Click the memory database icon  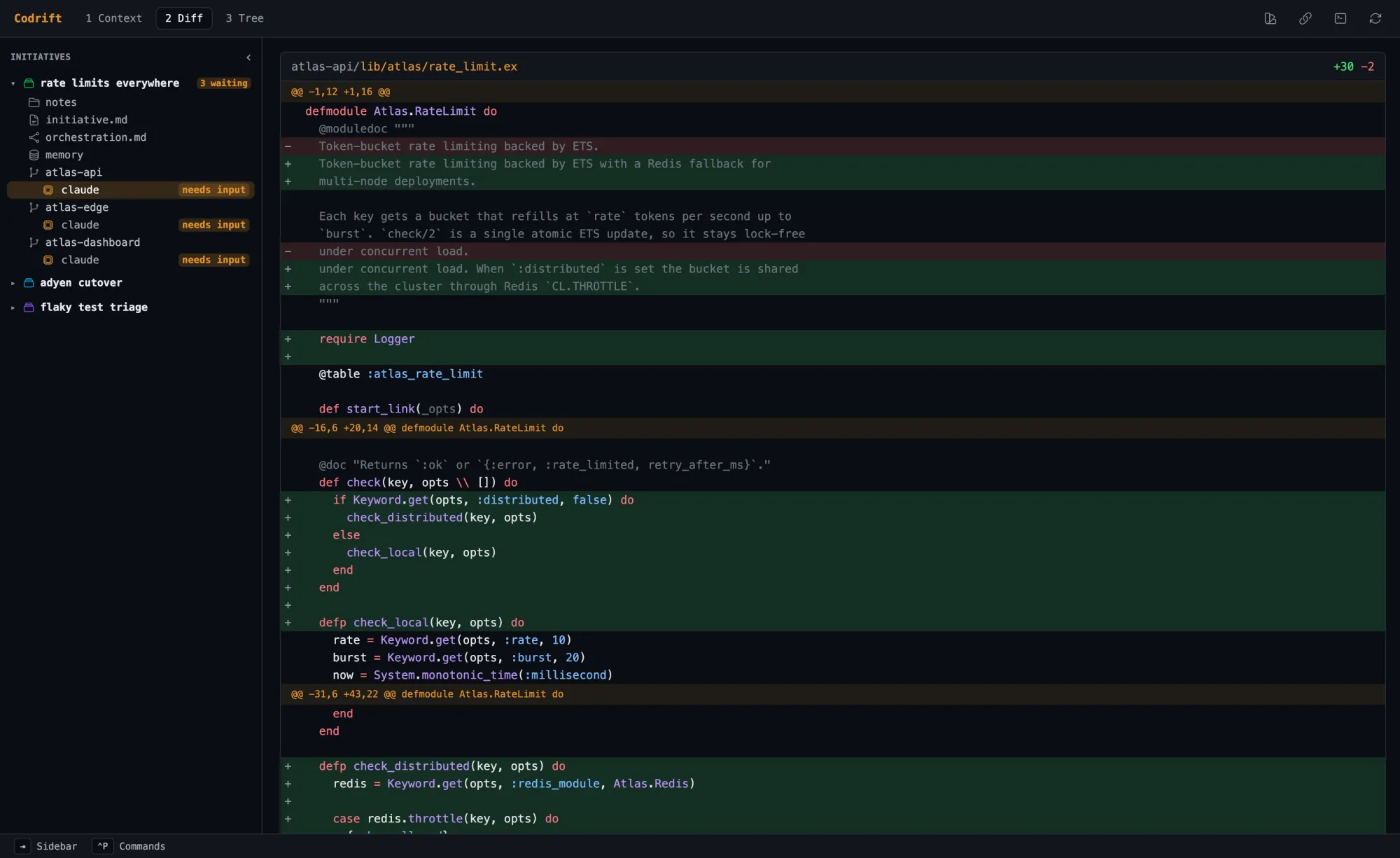34,155
